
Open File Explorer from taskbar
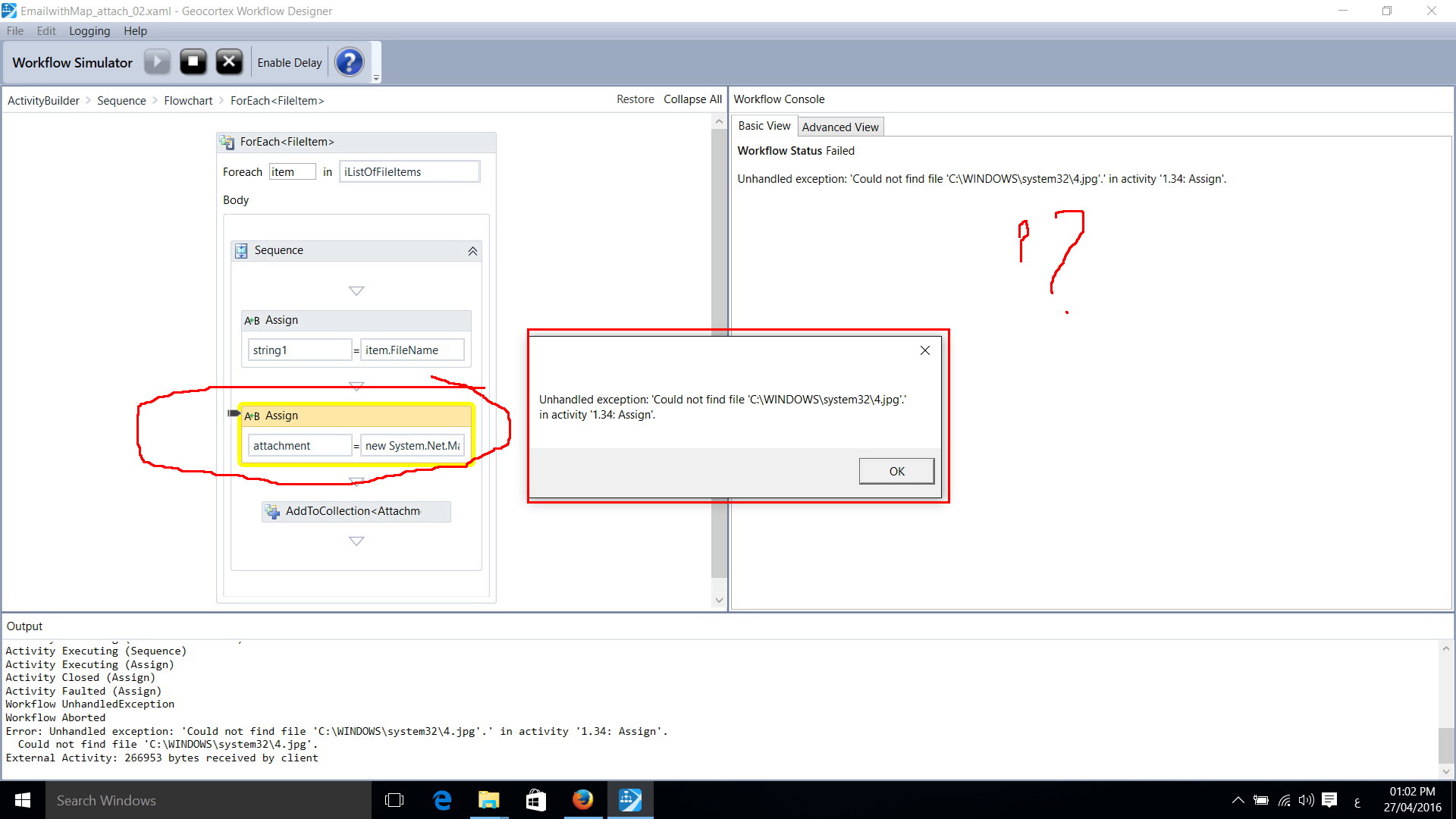click(x=489, y=800)
